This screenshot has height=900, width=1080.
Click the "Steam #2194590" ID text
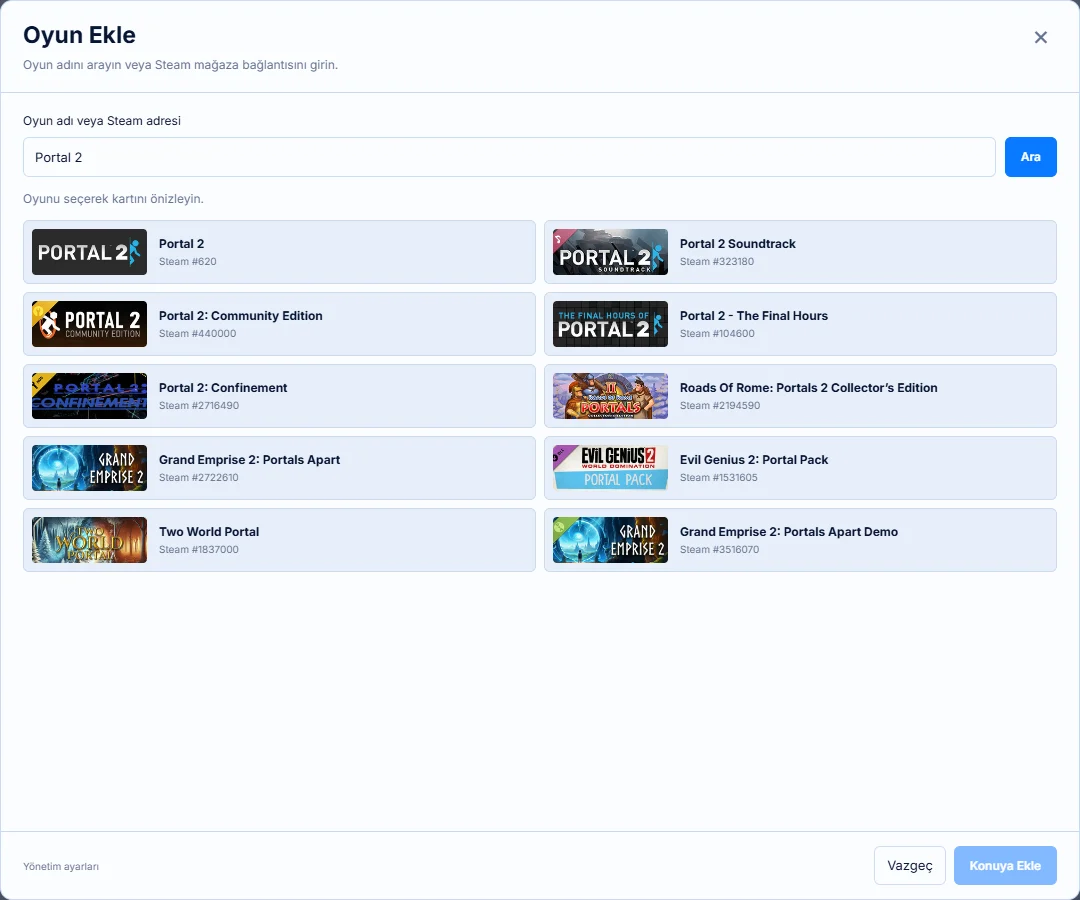tap(720, 406)
